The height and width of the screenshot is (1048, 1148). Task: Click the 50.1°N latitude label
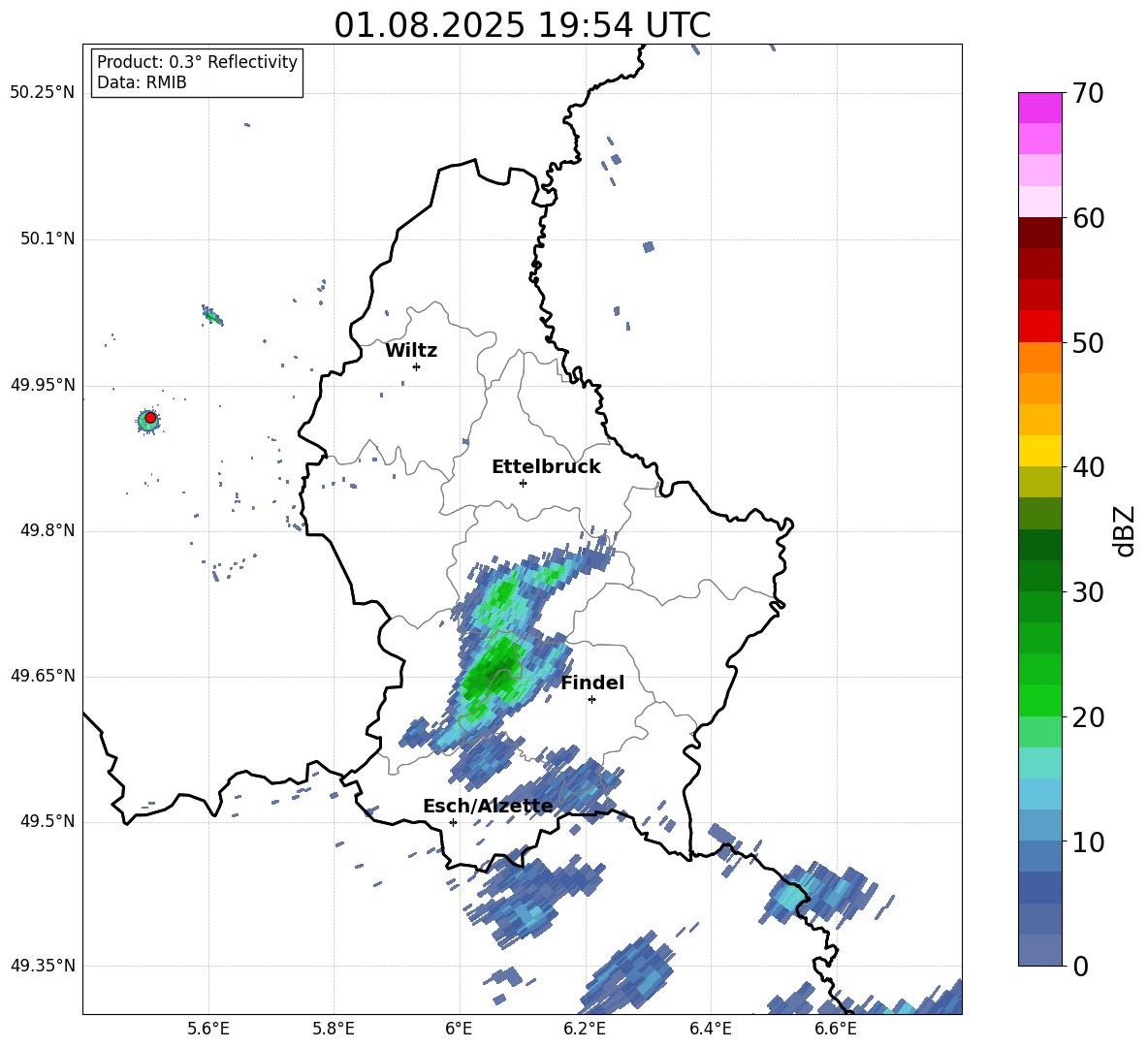(x=47, y=239)
